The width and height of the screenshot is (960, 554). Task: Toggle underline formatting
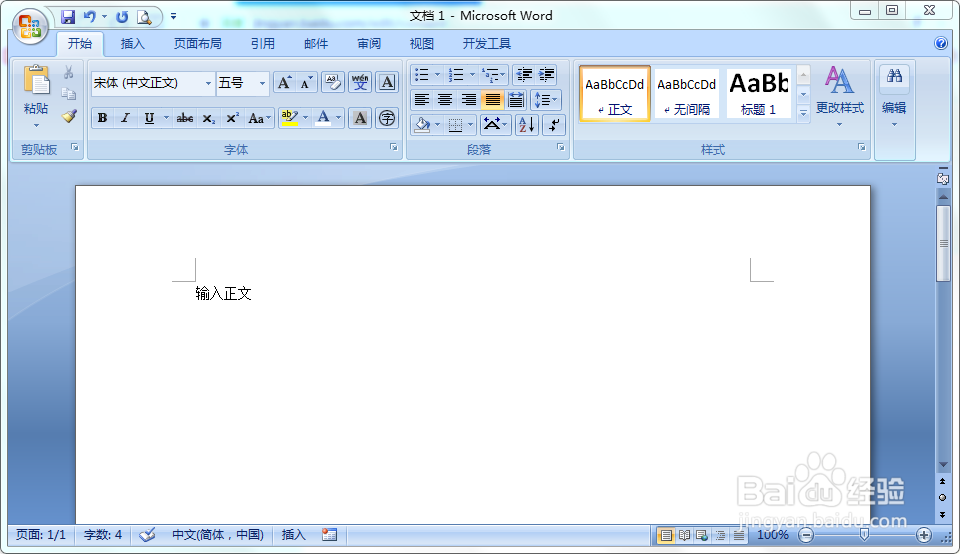149,118
